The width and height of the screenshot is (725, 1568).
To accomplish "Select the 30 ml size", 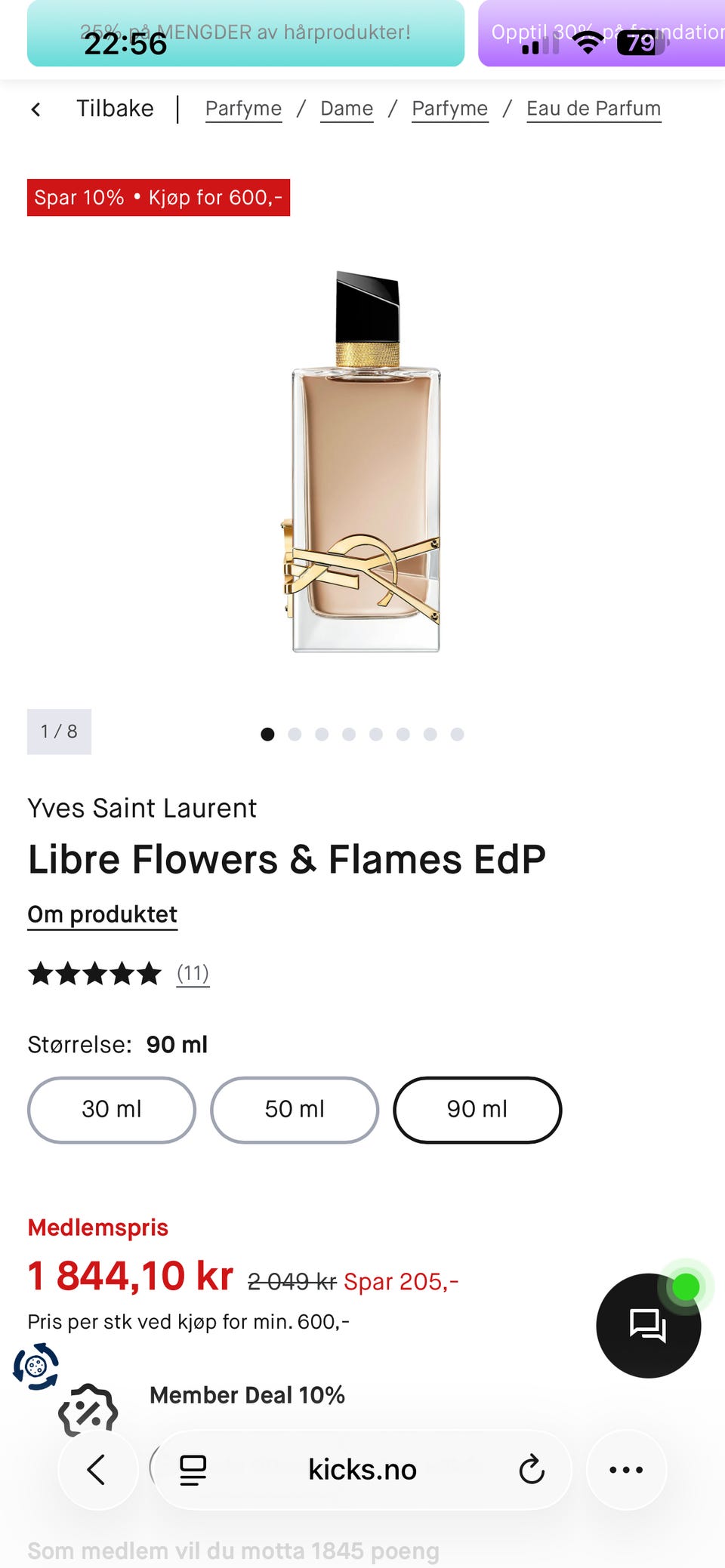I will coord(112,1110).
